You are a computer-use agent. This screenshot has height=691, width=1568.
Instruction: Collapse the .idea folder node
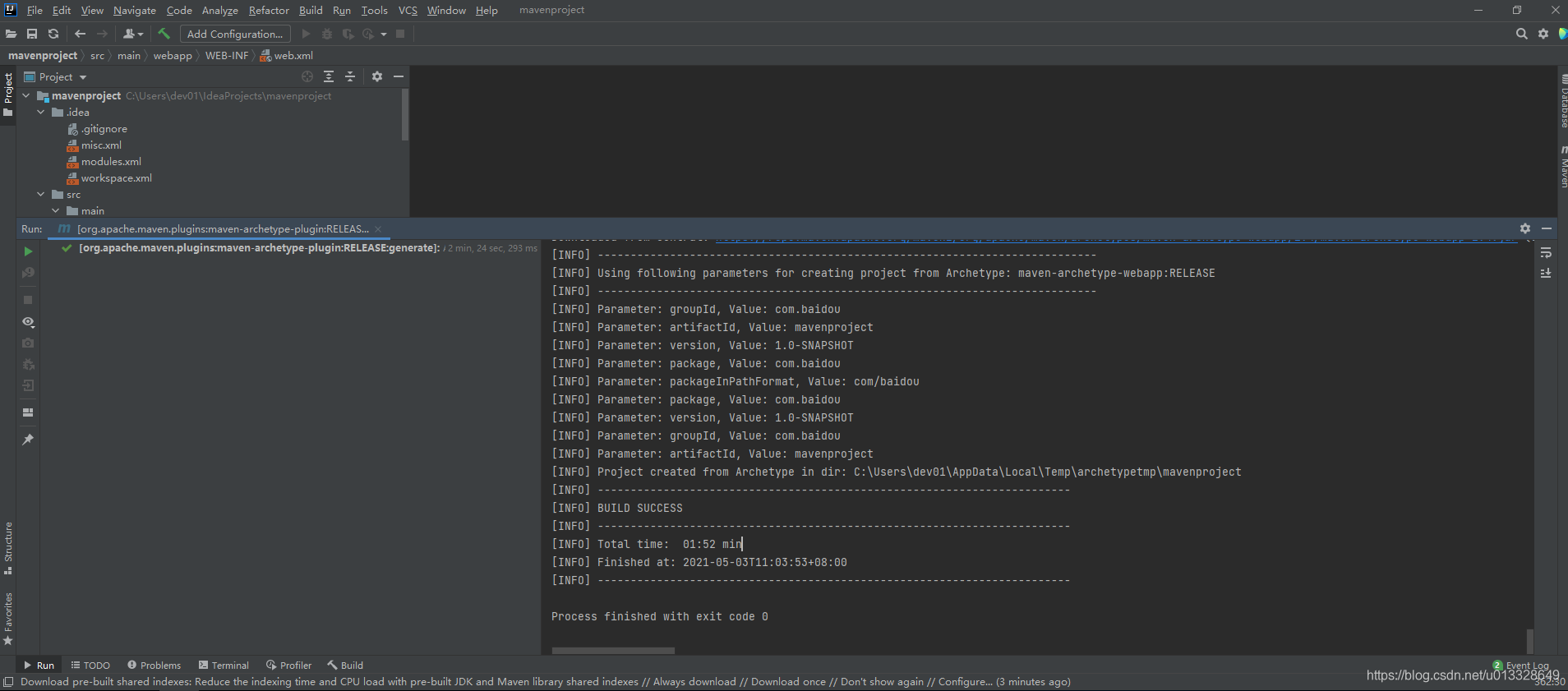(41, 113)
